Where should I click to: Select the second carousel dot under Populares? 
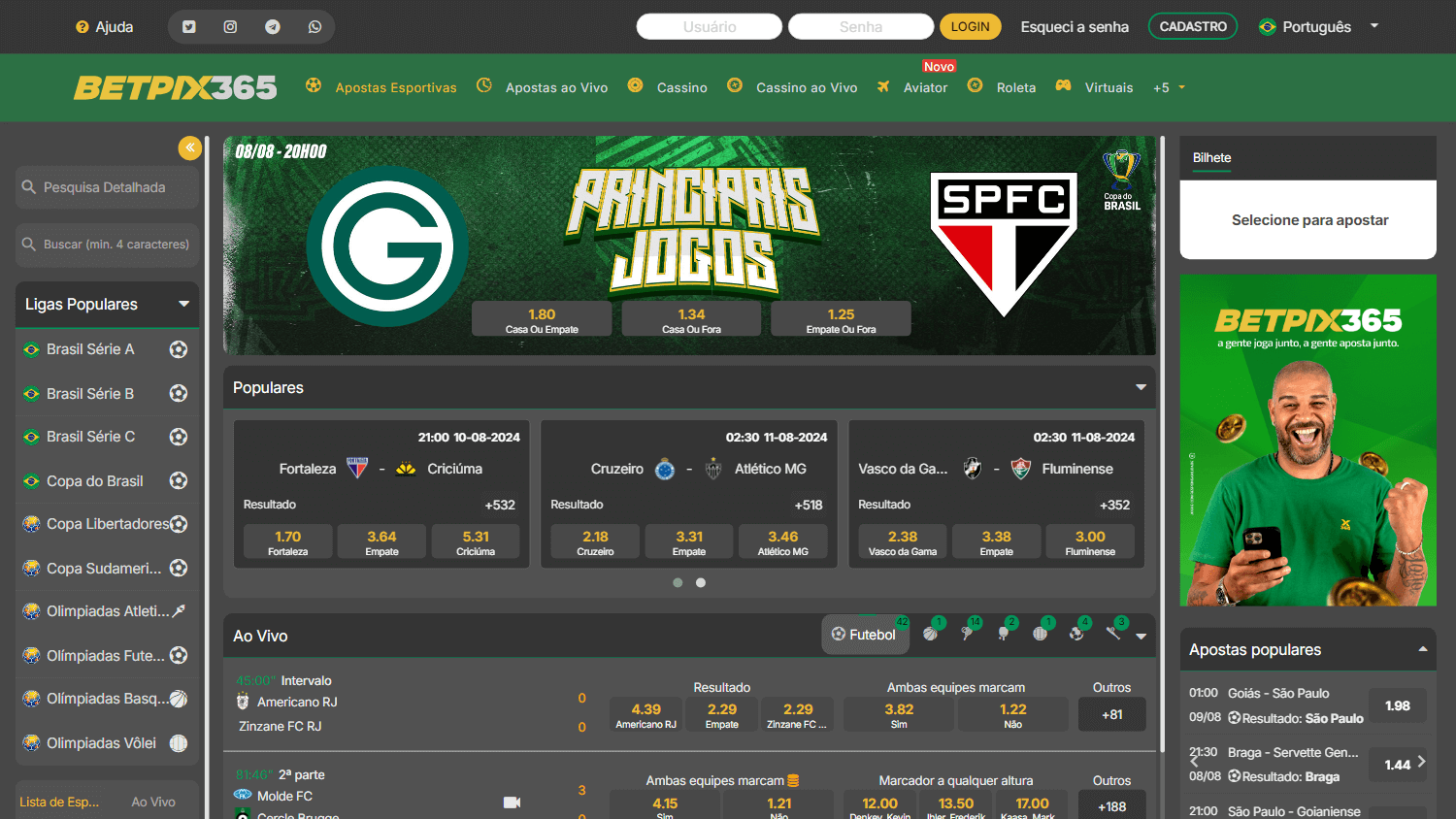click(701, 582)
